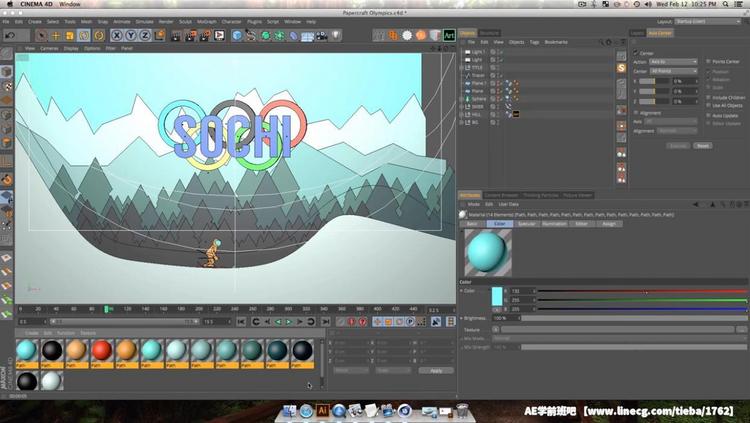Expand the BG null object
This screenshot has width=750, height=423.
point(462,122)
